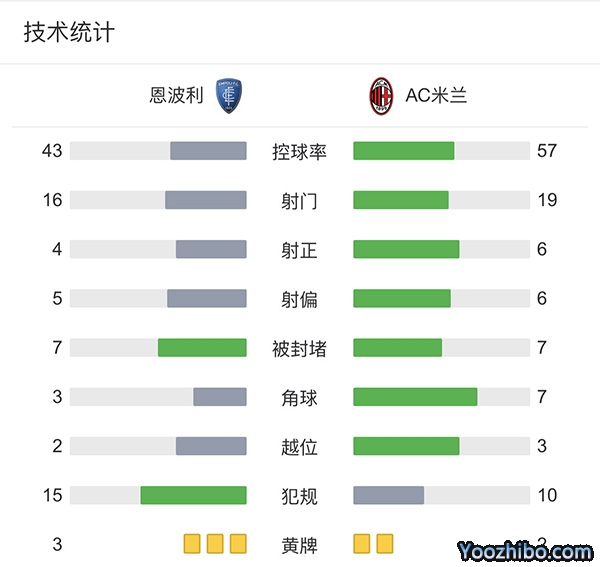
Task: Click AC Milan's green 角球 corner bar
Action: [x=415, y=397]
